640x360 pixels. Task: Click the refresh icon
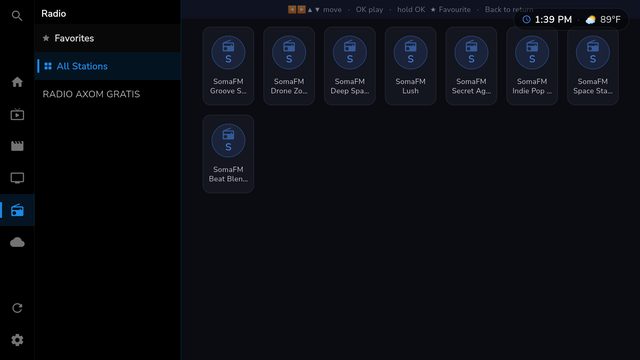click(17, 308)
